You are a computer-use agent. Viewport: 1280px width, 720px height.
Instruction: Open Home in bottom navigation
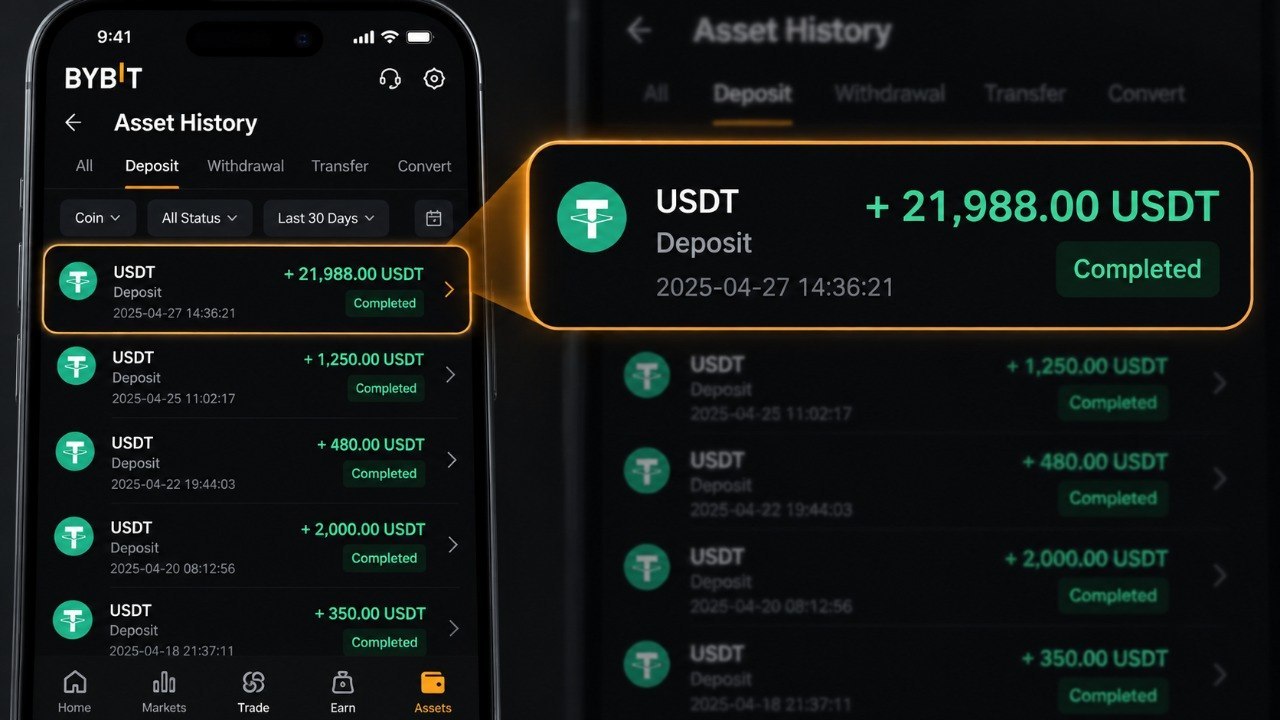(x=75, y=691)
